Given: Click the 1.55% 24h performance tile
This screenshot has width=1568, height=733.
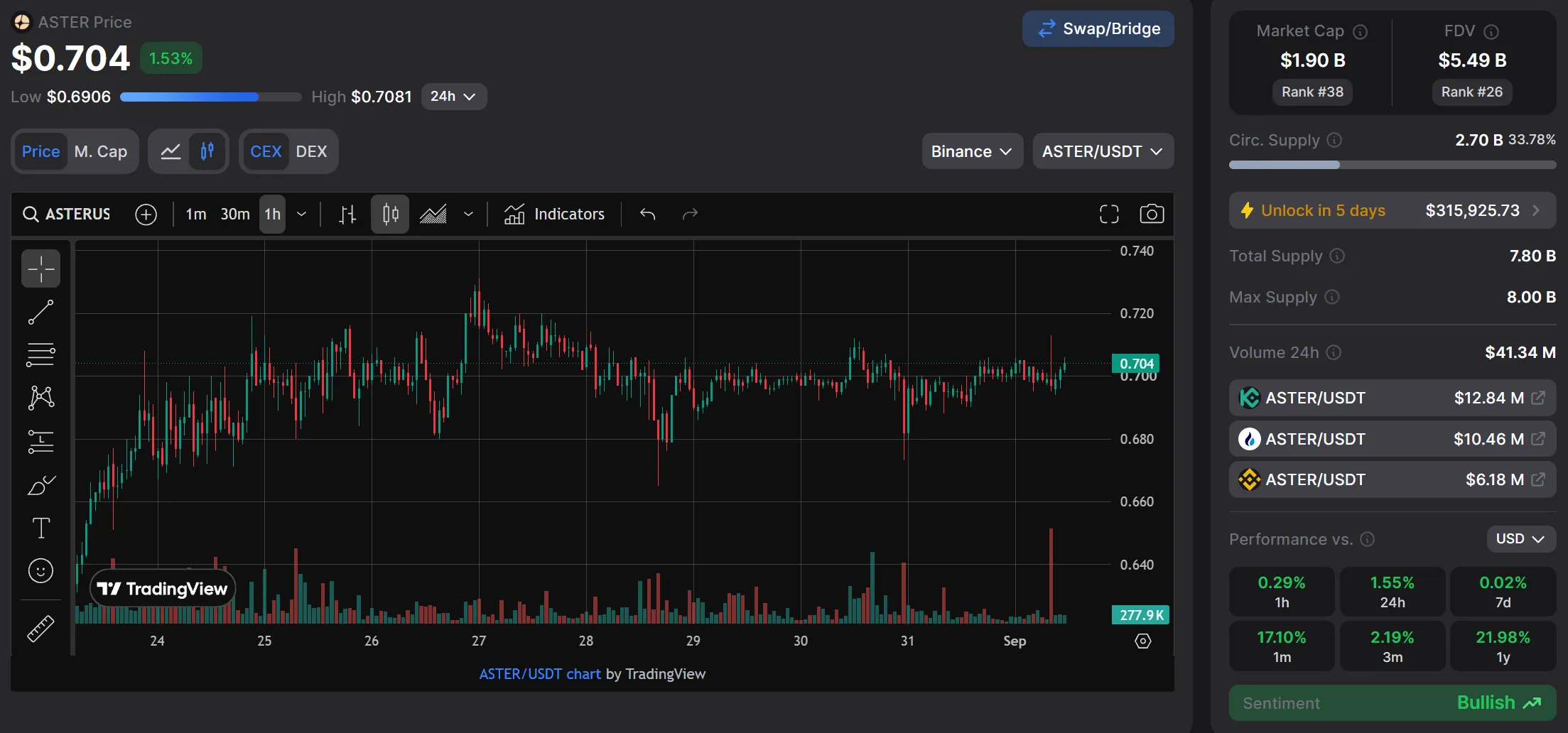Looking at the screenshot, I should point(1393,592).
